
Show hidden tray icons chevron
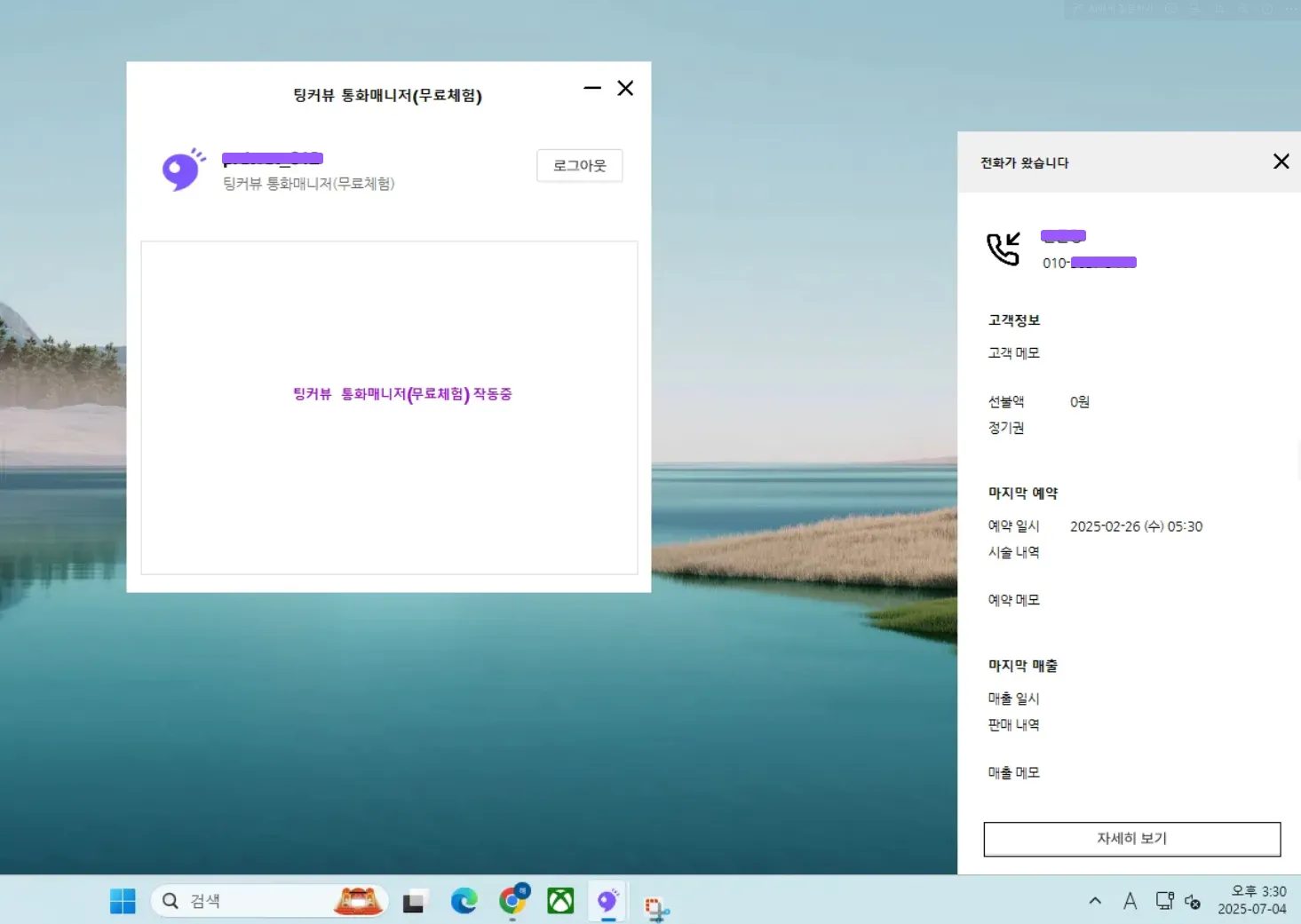click(x=1095, y=901)
